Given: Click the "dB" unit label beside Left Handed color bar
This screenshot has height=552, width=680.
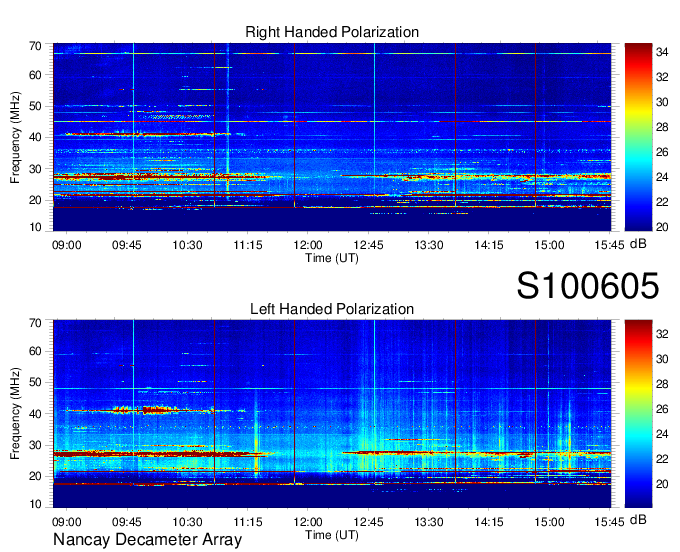Looking at the screenshot, I should (638, 519).
